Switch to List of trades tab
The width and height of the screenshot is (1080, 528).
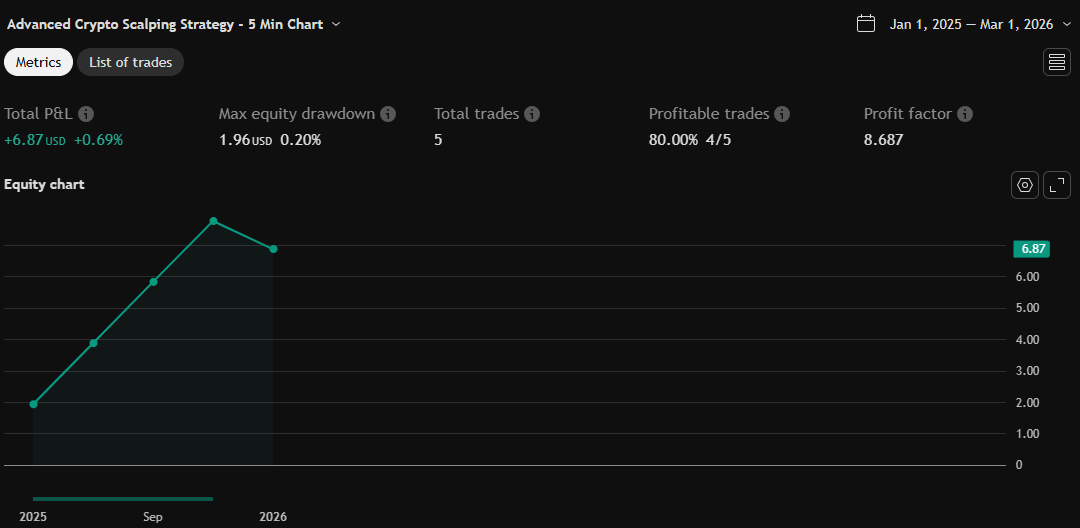click(130, 62)
